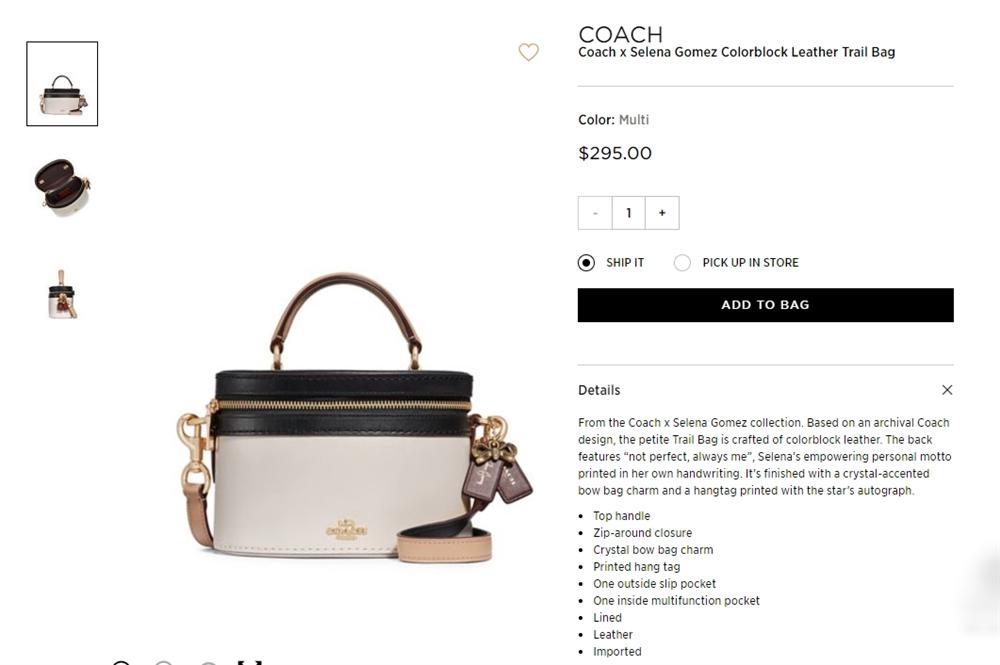
Task: Click the Multi color value
Action: pyautogui.click(x=634, y=120)
